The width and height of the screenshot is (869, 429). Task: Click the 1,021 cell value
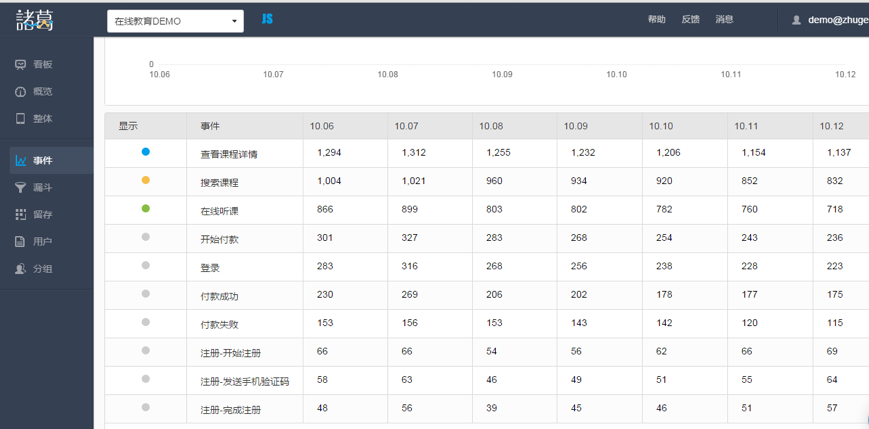coord(414,181)
